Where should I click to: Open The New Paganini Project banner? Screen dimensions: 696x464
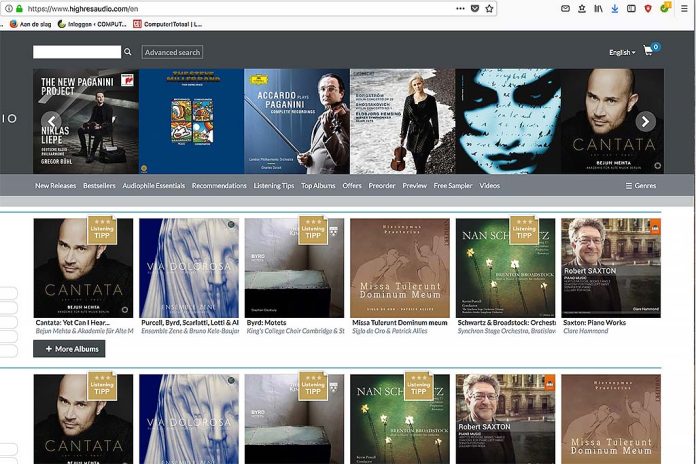(x=86, y=121)
